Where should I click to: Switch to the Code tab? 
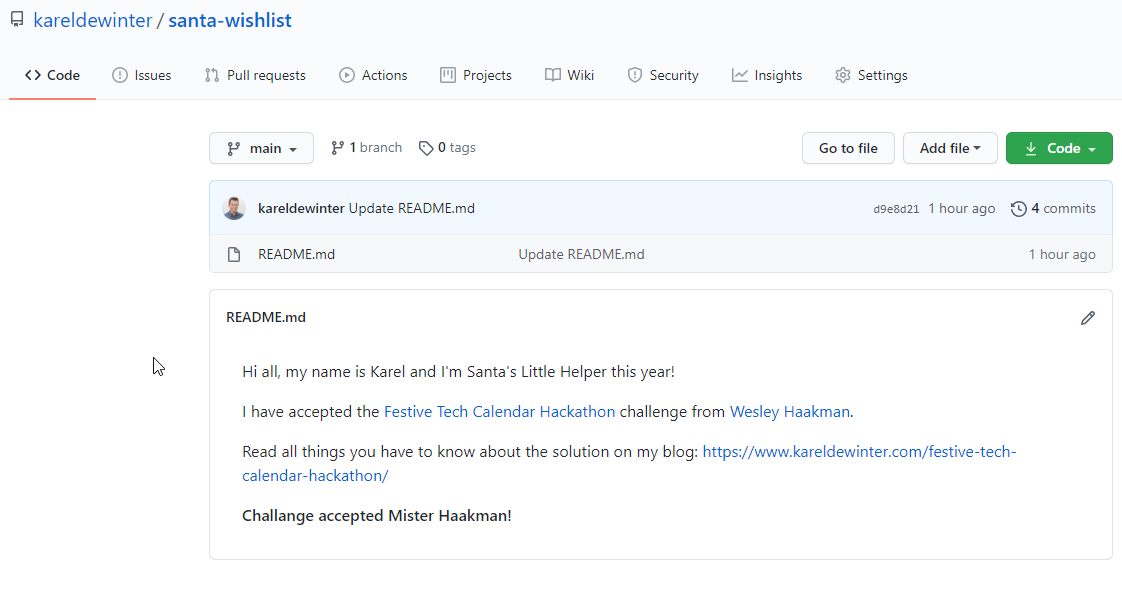point(52,75)
